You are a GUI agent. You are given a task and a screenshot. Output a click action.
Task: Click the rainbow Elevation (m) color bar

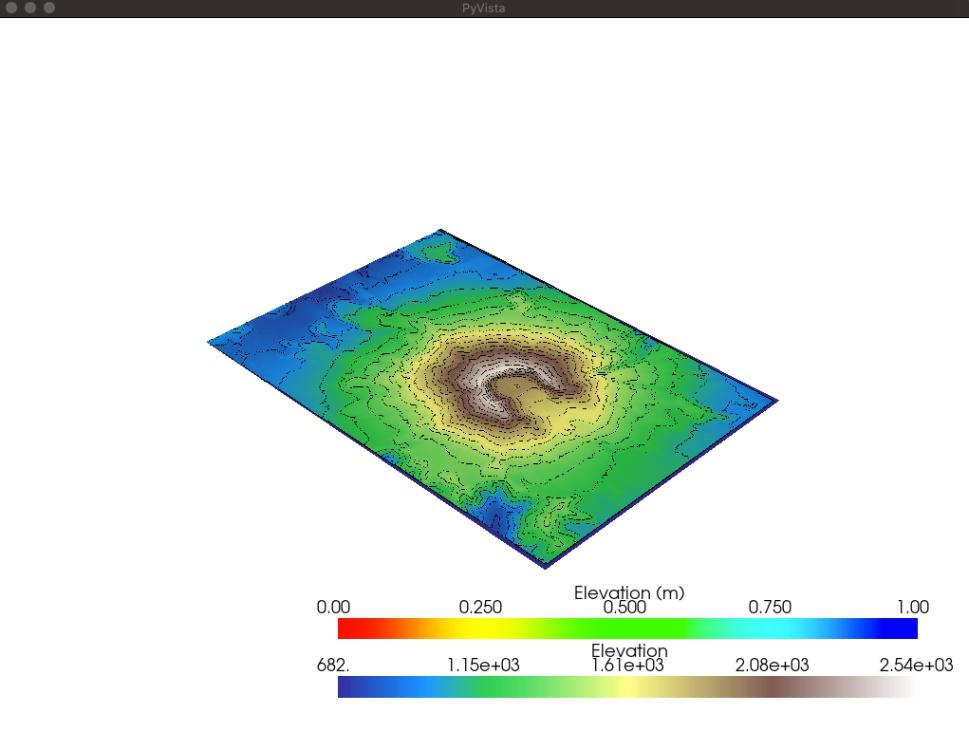pyautogui.click(x=627, y=628)
